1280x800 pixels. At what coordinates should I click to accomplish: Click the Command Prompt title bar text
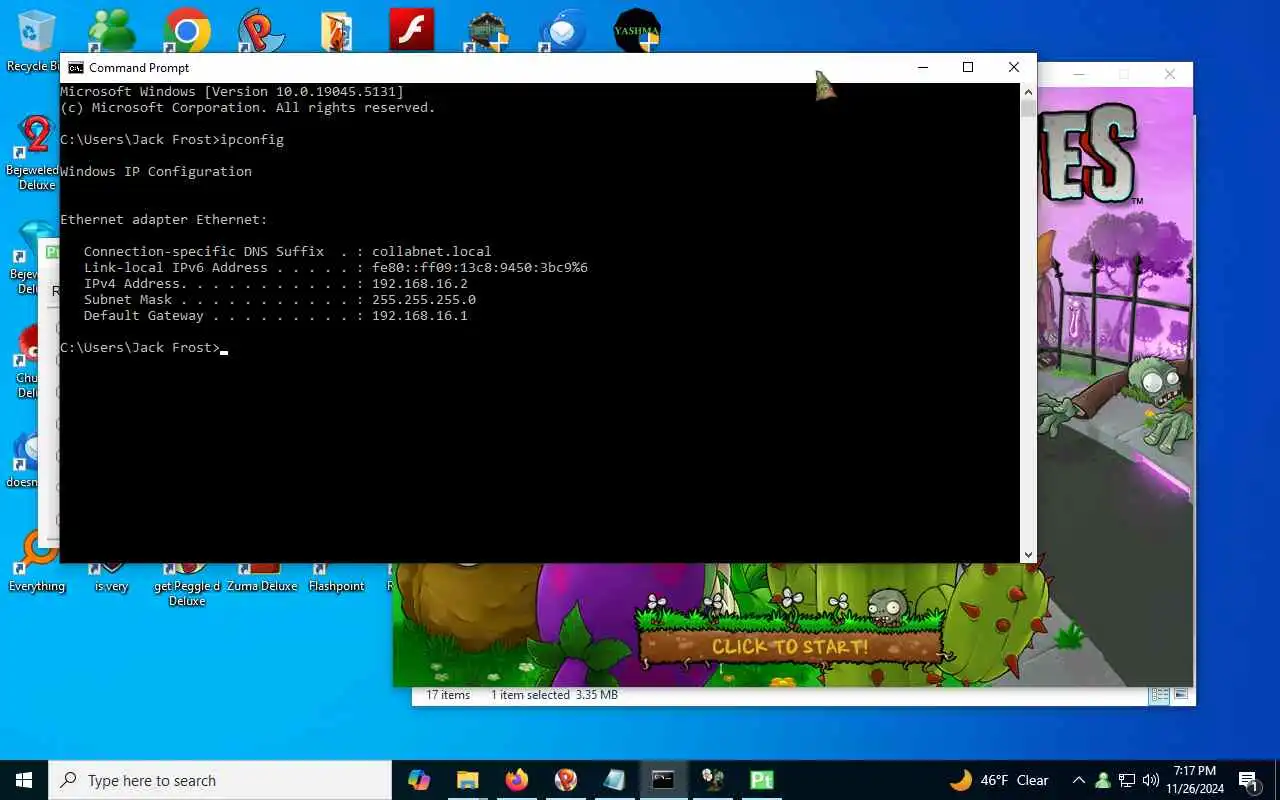[139, 68]
